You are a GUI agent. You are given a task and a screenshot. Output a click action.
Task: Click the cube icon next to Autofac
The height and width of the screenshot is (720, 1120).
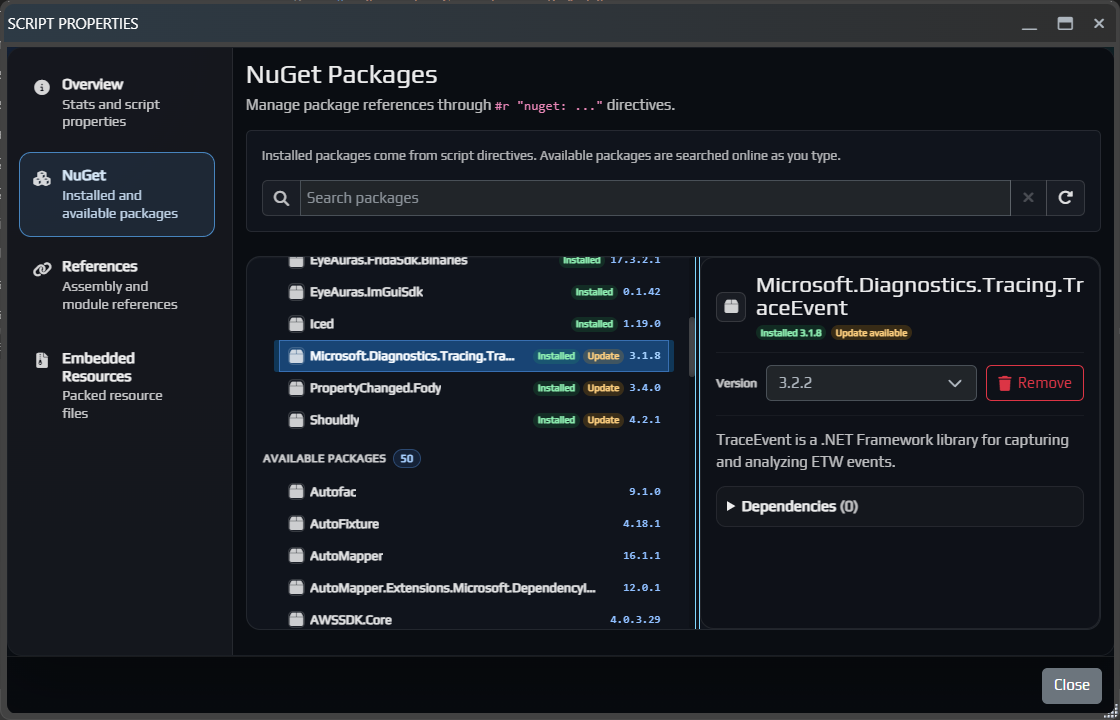click(297, 491)
